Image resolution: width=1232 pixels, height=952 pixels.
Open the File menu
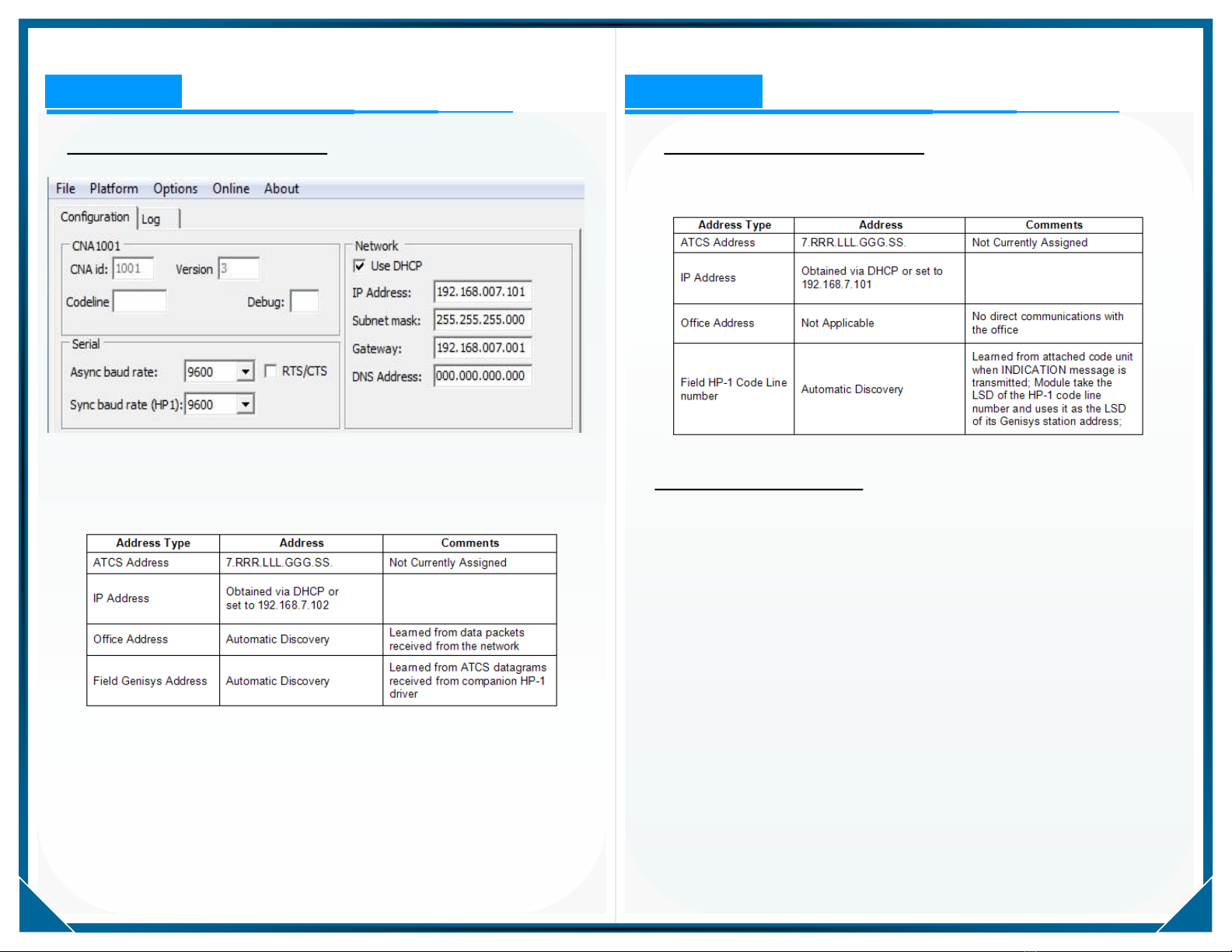pos(65,189)
